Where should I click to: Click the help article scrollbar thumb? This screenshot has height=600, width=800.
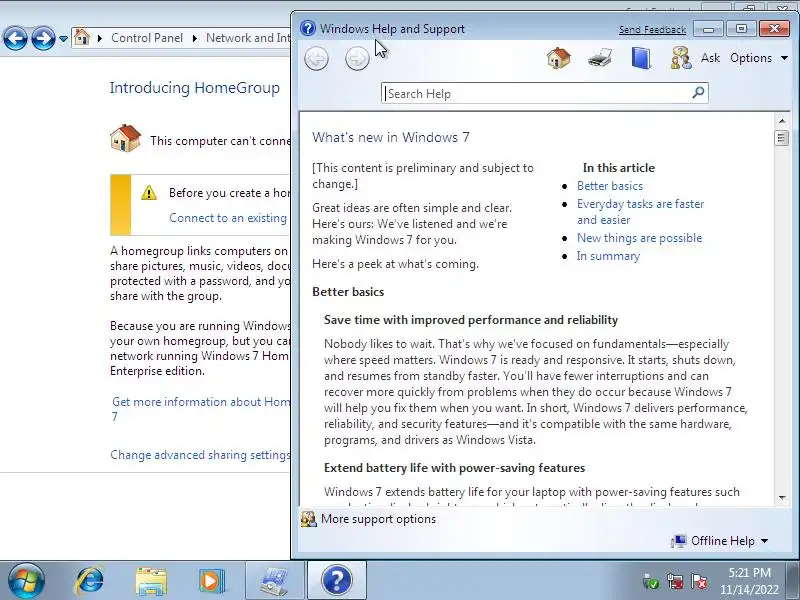pos(781,138)
